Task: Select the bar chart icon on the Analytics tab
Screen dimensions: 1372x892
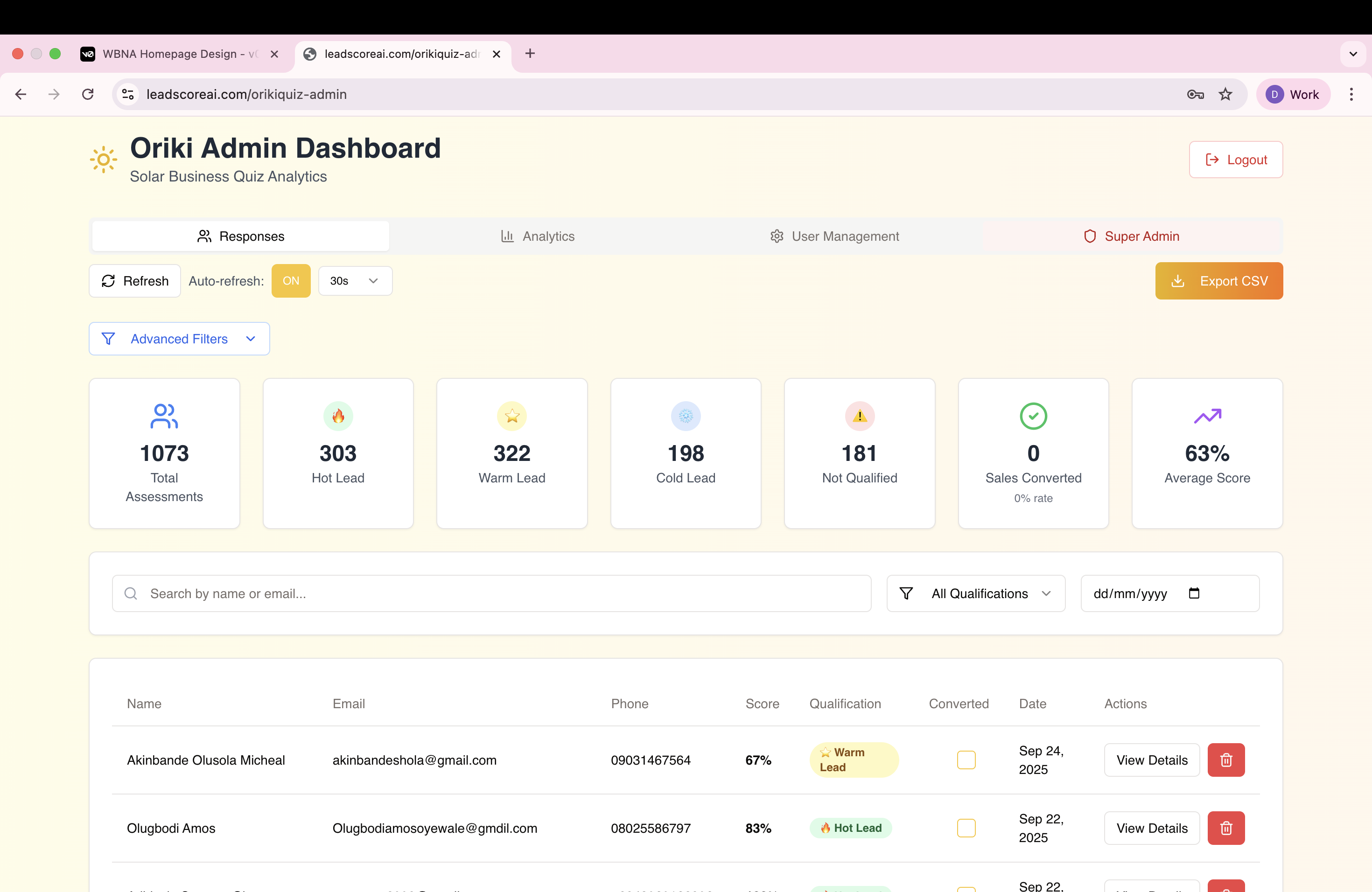Action: click(x=507, y=236)
